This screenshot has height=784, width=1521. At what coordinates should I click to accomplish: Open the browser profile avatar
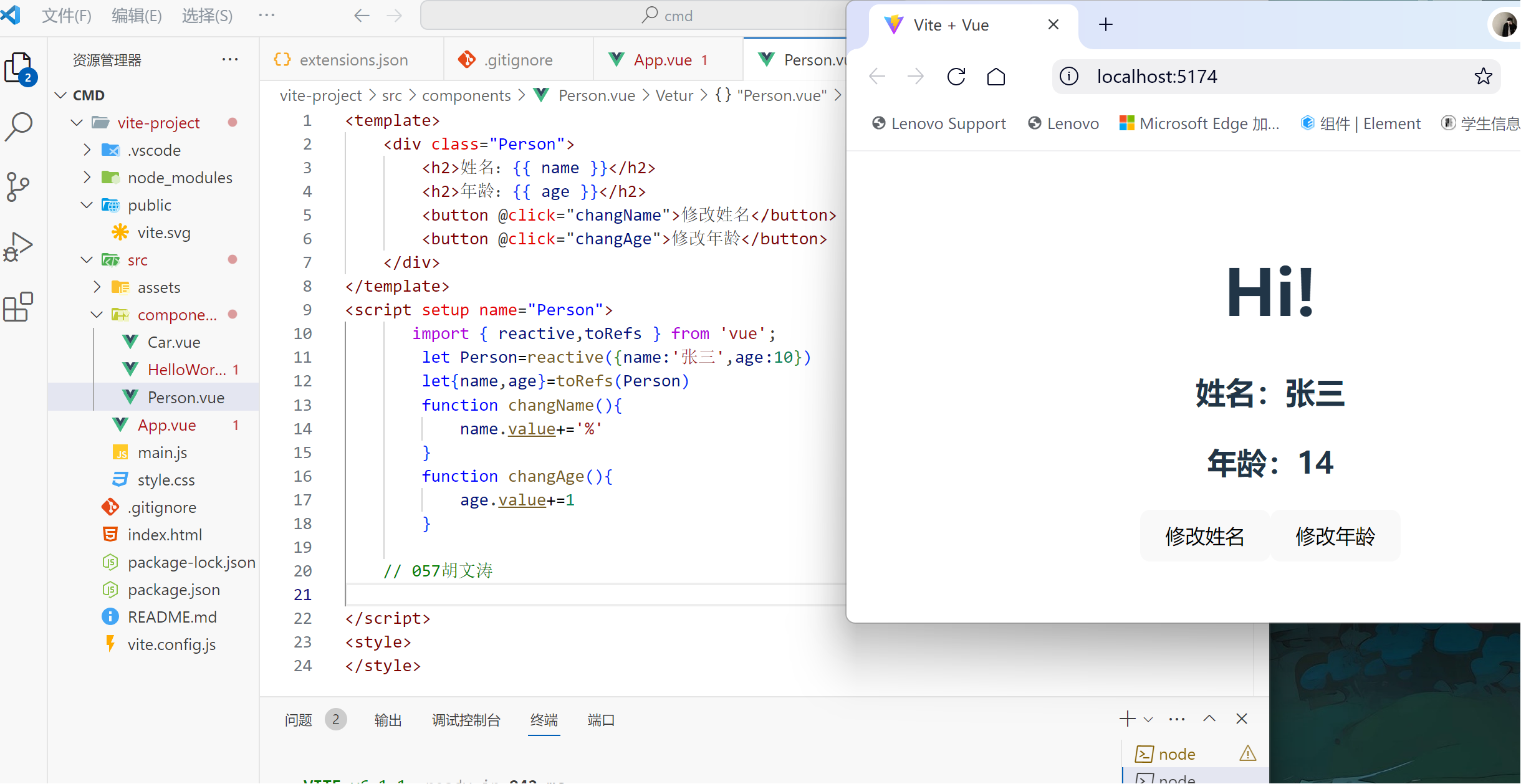(x=1505, y=26)
